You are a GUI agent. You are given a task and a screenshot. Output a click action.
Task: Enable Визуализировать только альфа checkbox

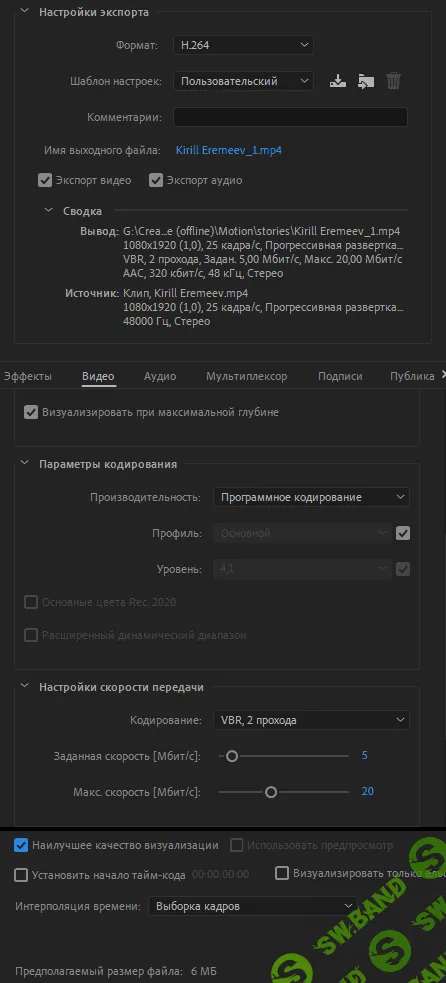(x=282, y=873)
